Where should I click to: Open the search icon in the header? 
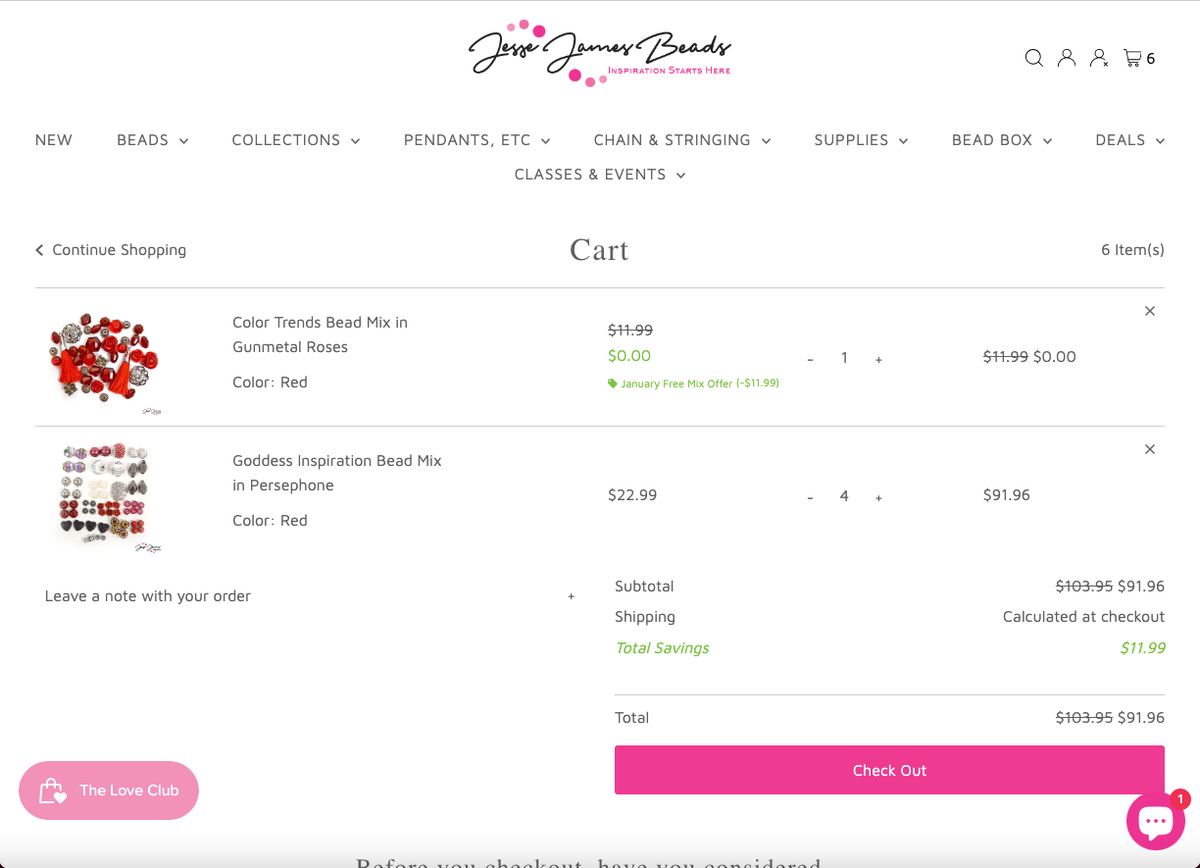click(x=1033, y=58)
